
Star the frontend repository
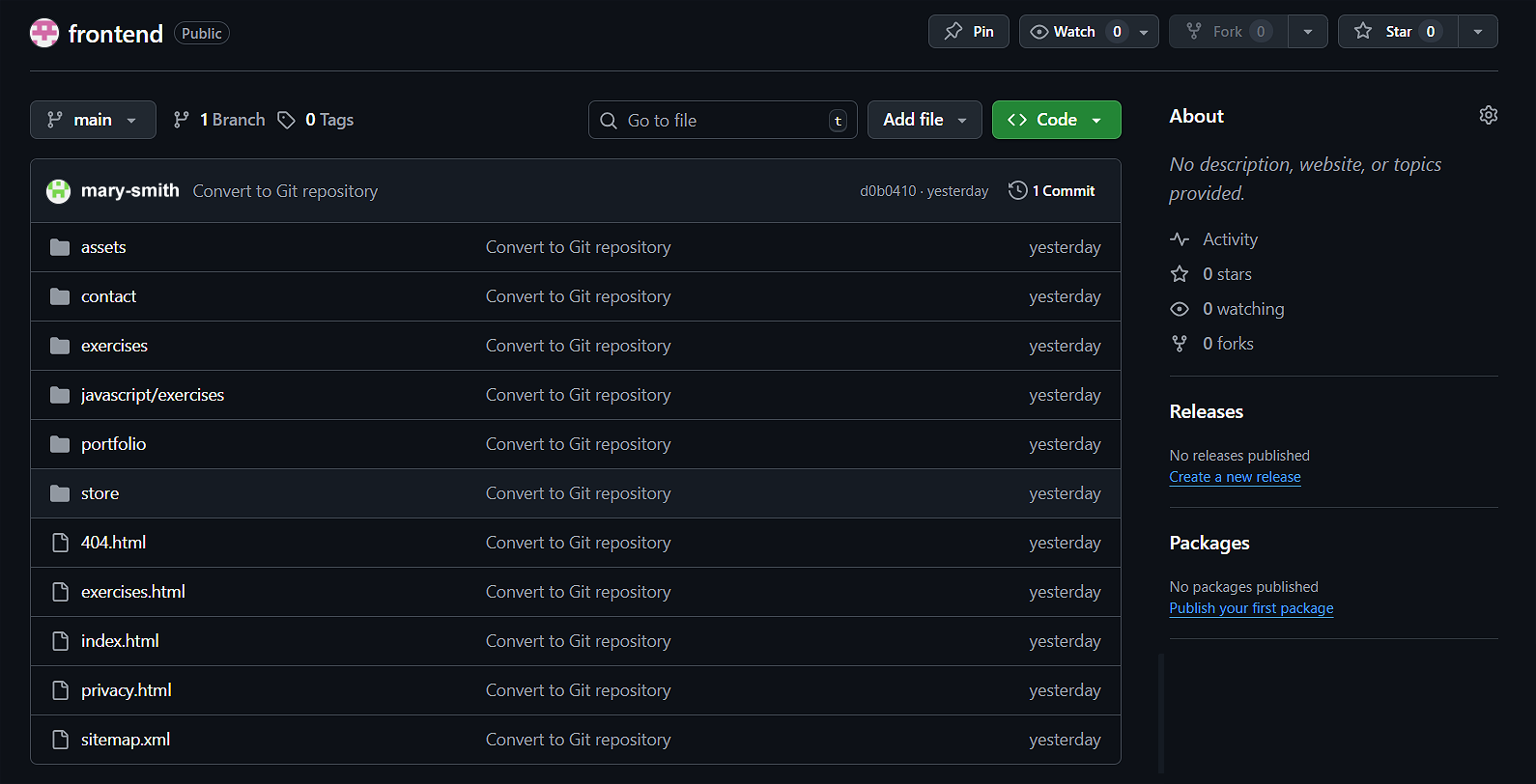pos(1397,32)
